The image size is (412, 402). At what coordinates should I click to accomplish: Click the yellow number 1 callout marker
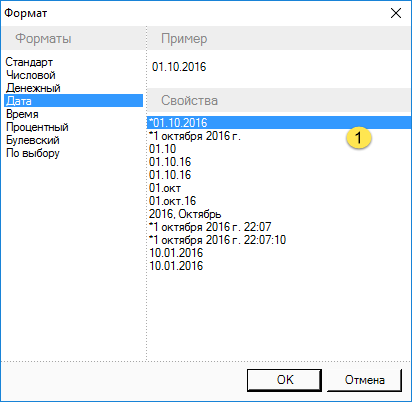tap(358, 137)
